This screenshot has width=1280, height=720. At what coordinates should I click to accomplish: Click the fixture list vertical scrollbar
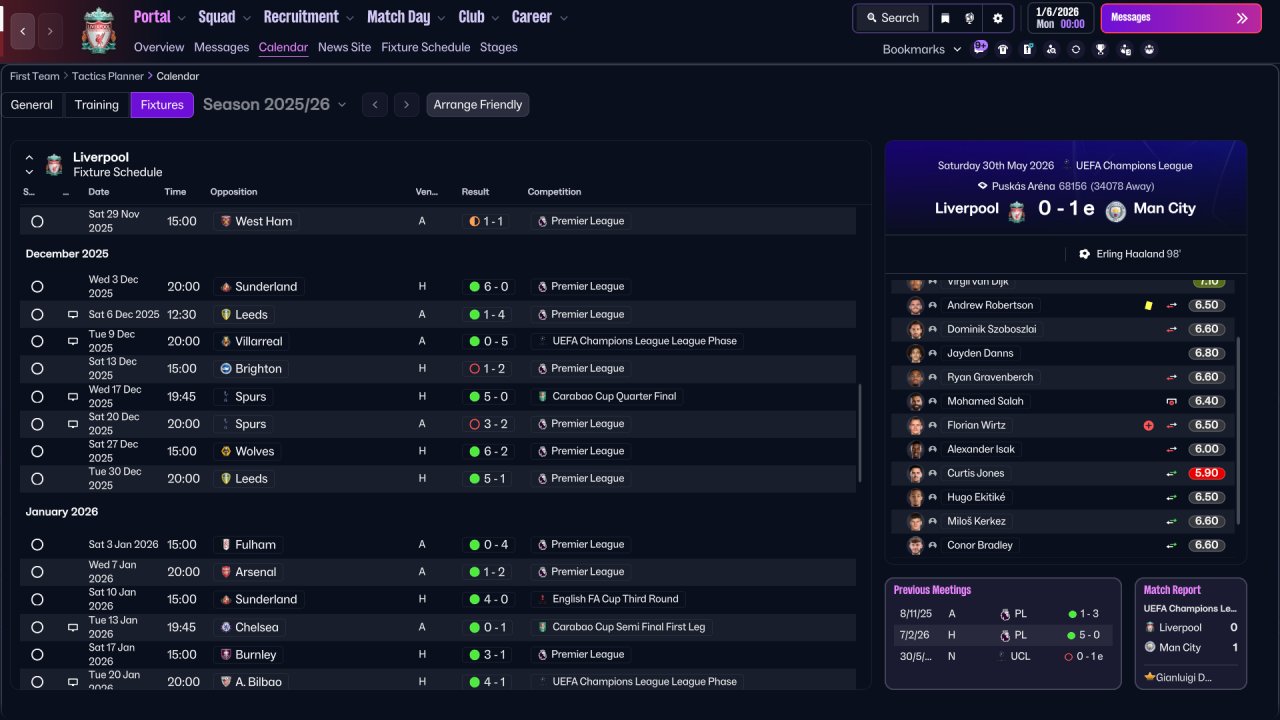pyautogui.click(x=860, y=432)
